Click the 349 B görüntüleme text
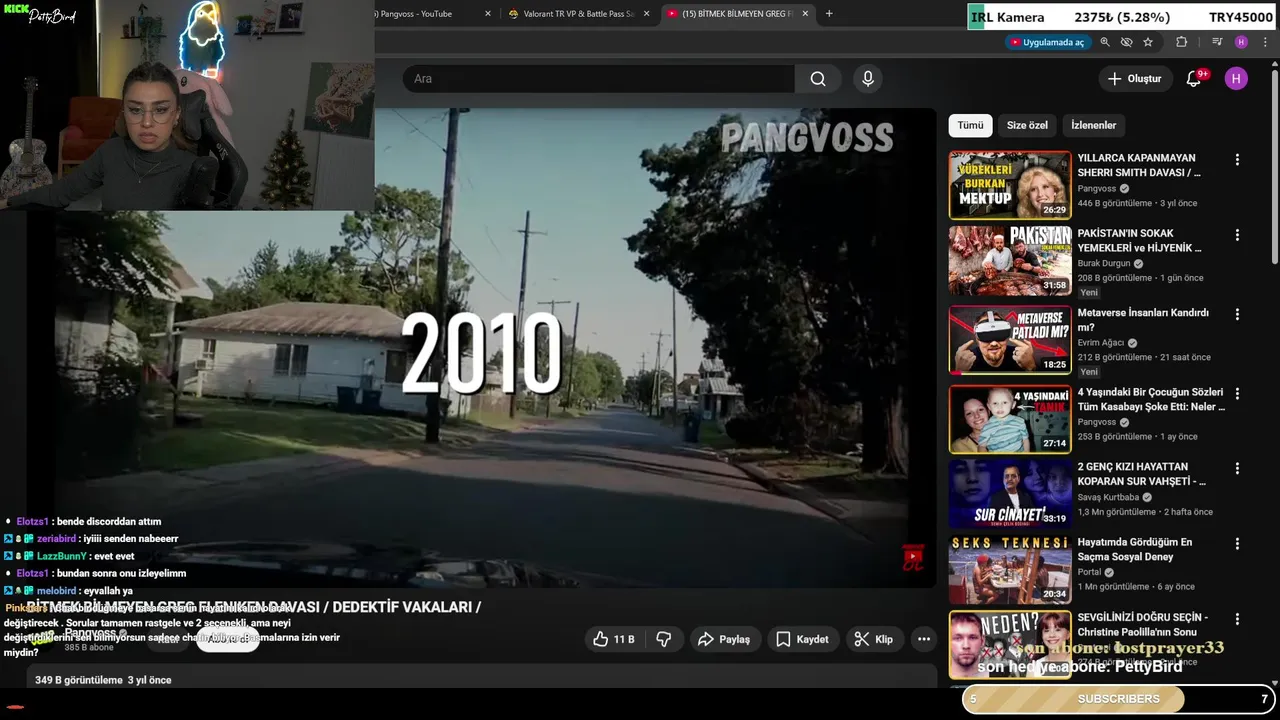The image size is (1280, 720). pyautogui.click(x=79, y=680)
